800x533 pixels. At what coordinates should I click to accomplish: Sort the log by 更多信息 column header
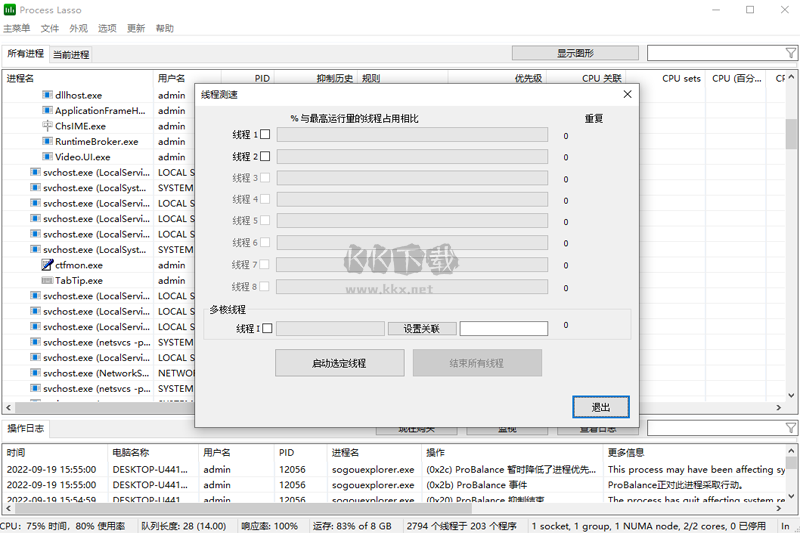(694, 452)
